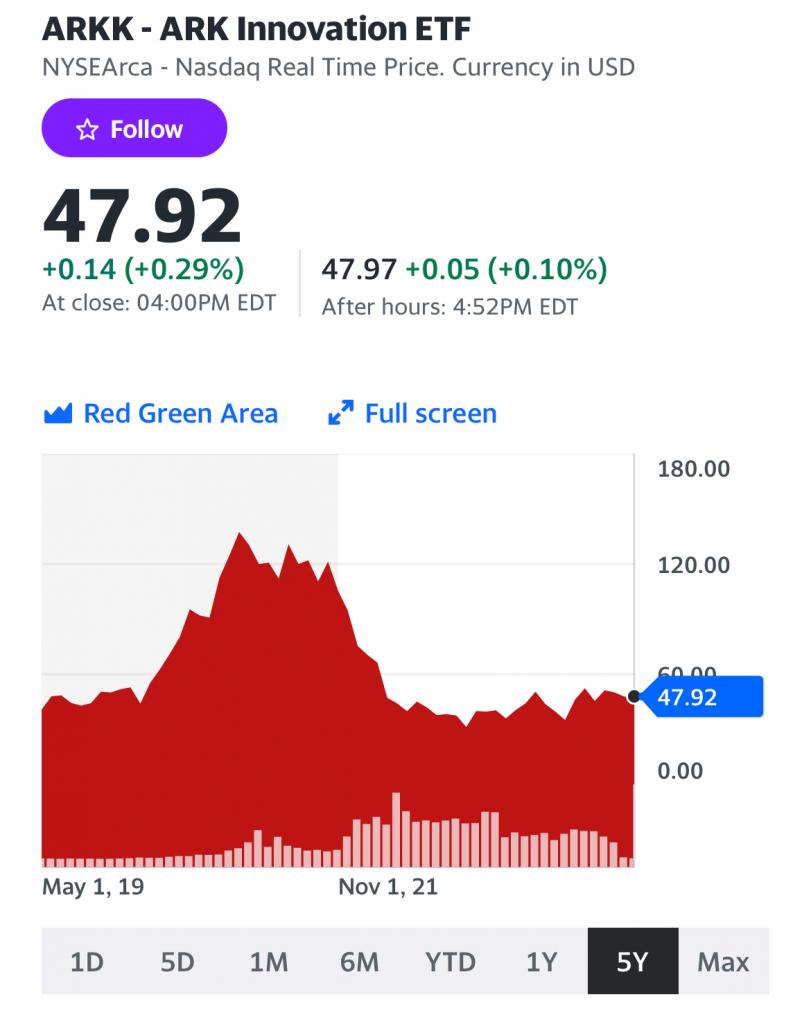Choose the 1M time range

tap(268, 962)
